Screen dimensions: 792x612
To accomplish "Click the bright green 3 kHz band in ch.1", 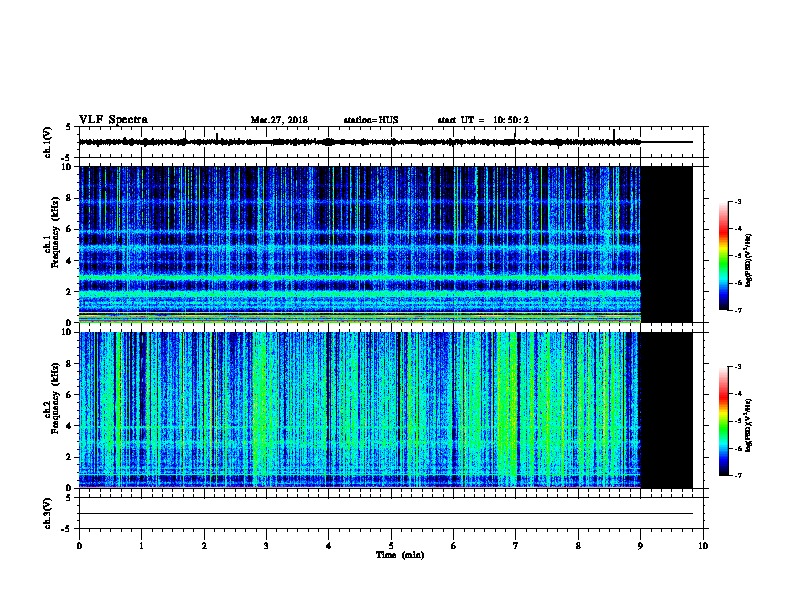I will pyautogui.click(x=360, y=278).
